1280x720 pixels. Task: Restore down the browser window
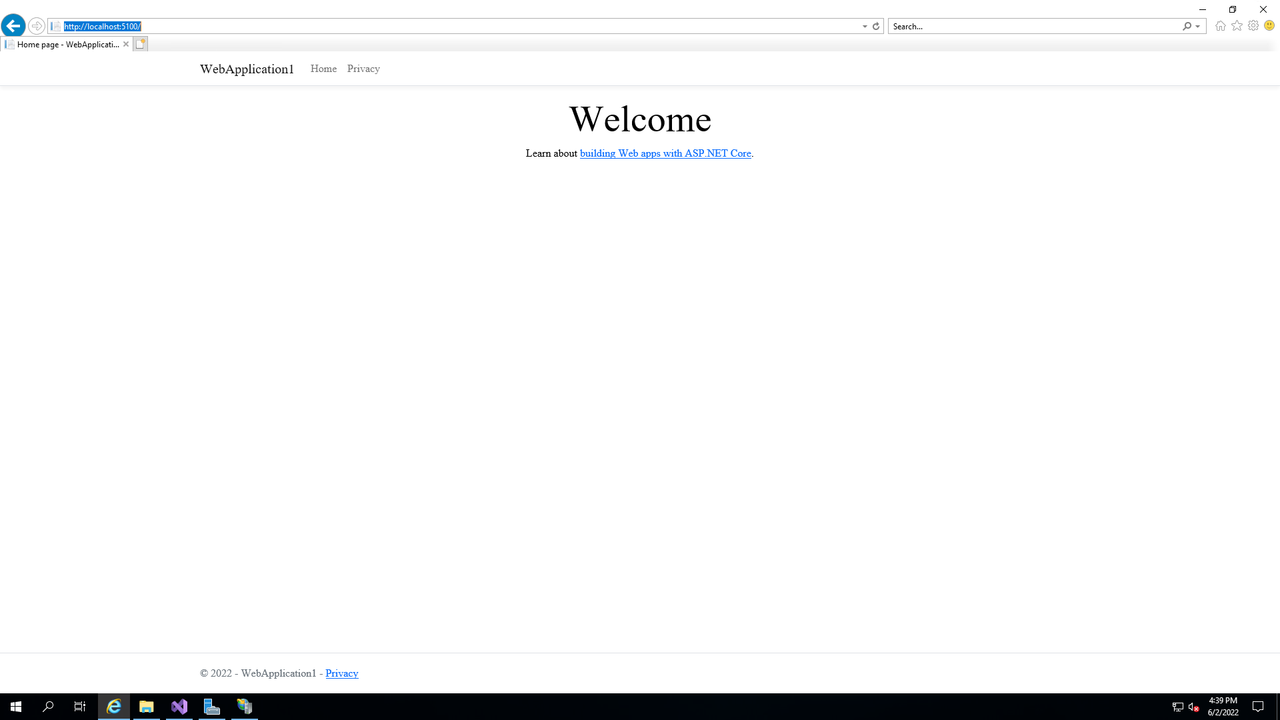tap(1233, 9)
